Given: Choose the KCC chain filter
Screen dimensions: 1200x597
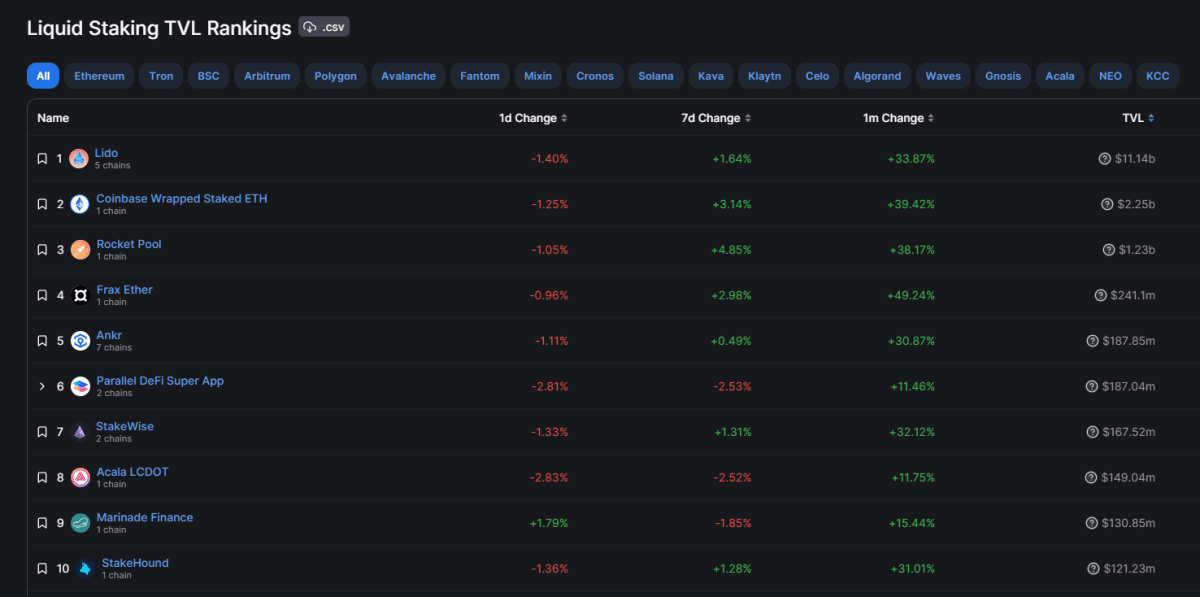Looking at the screenshot, I should (x=1157, y=76).
